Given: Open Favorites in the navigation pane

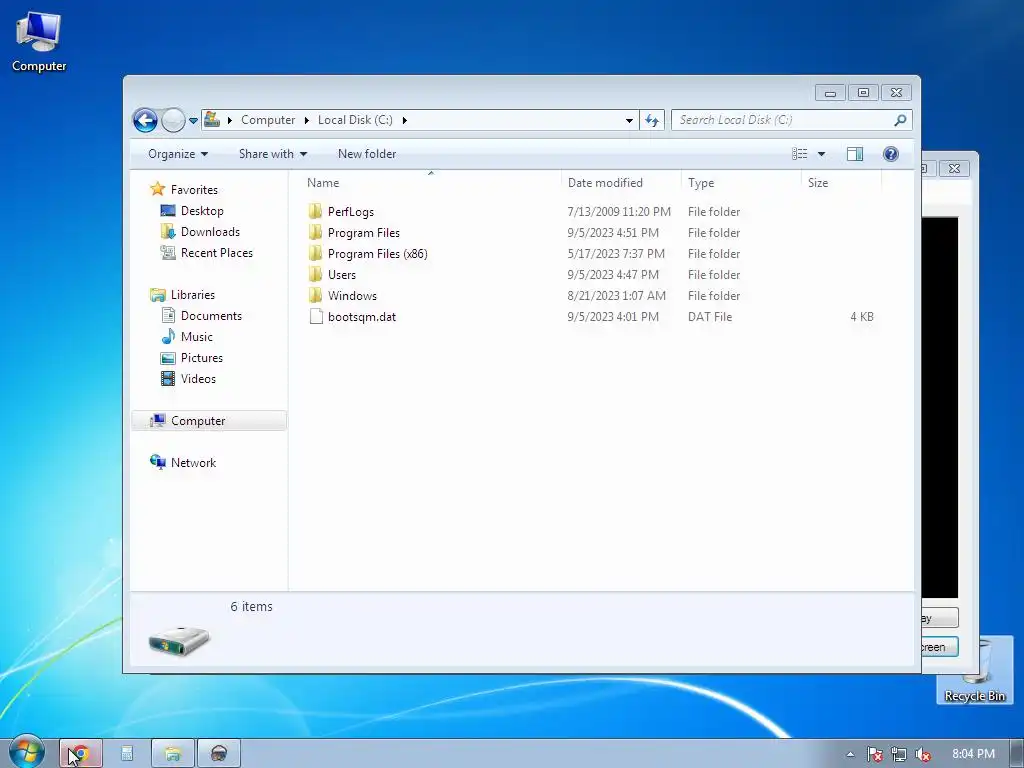Looking at the screenshot, I should [x=194, y=190].
